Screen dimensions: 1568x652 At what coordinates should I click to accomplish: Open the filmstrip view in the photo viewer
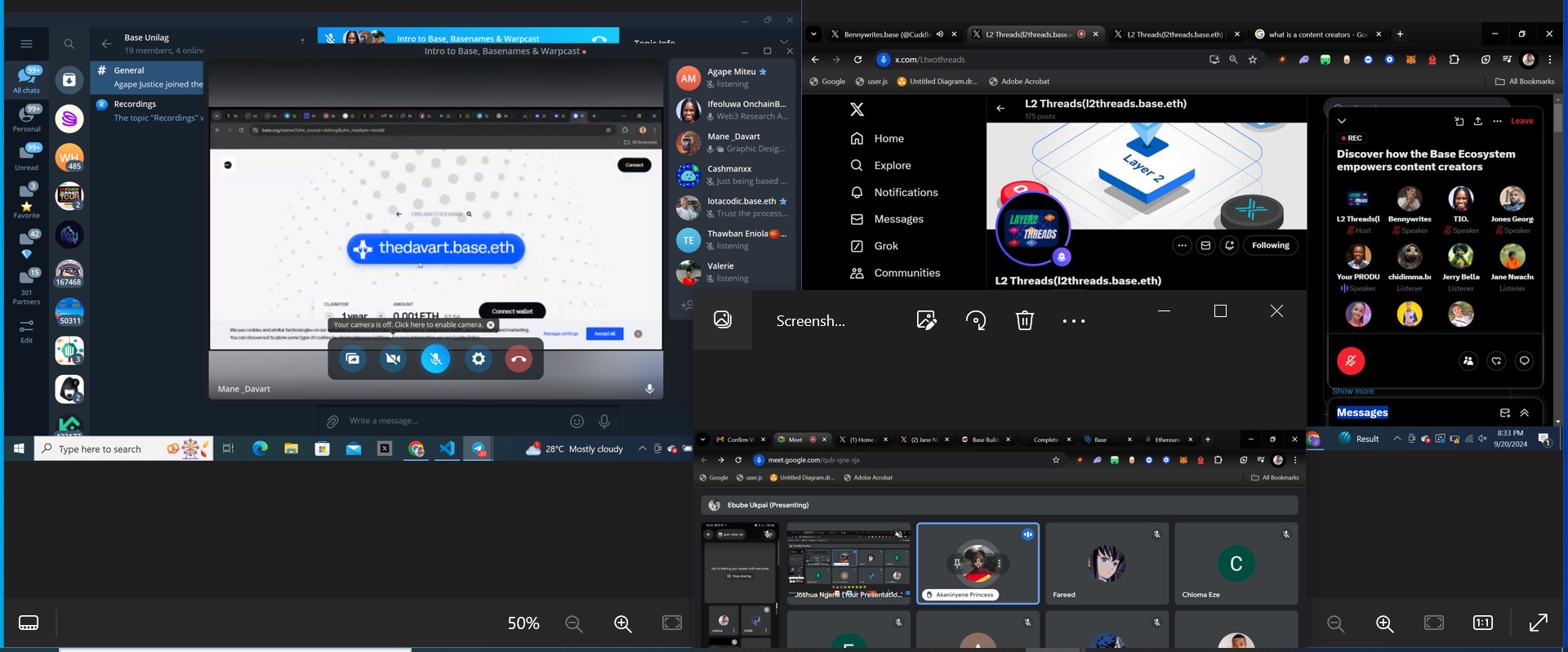(x=29, y=623)
